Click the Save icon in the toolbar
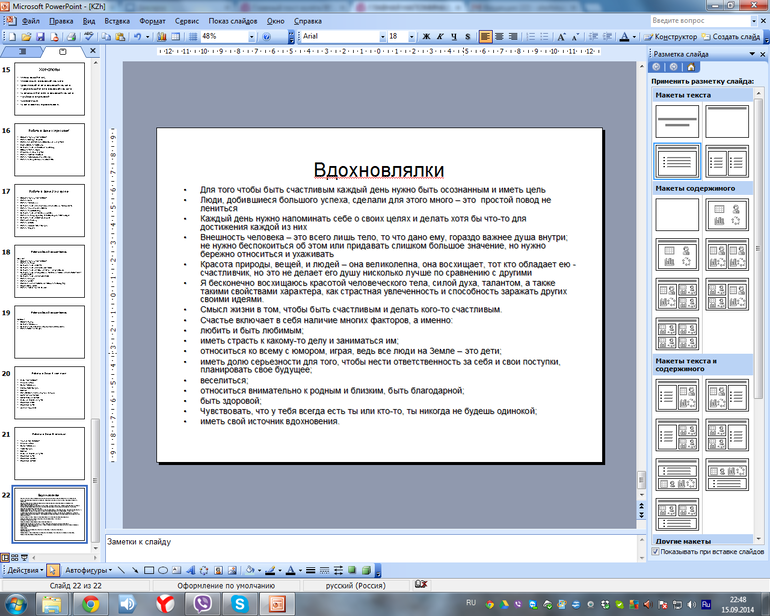The width and height of the screenshot is (770, 616). (x=41, y=36)
